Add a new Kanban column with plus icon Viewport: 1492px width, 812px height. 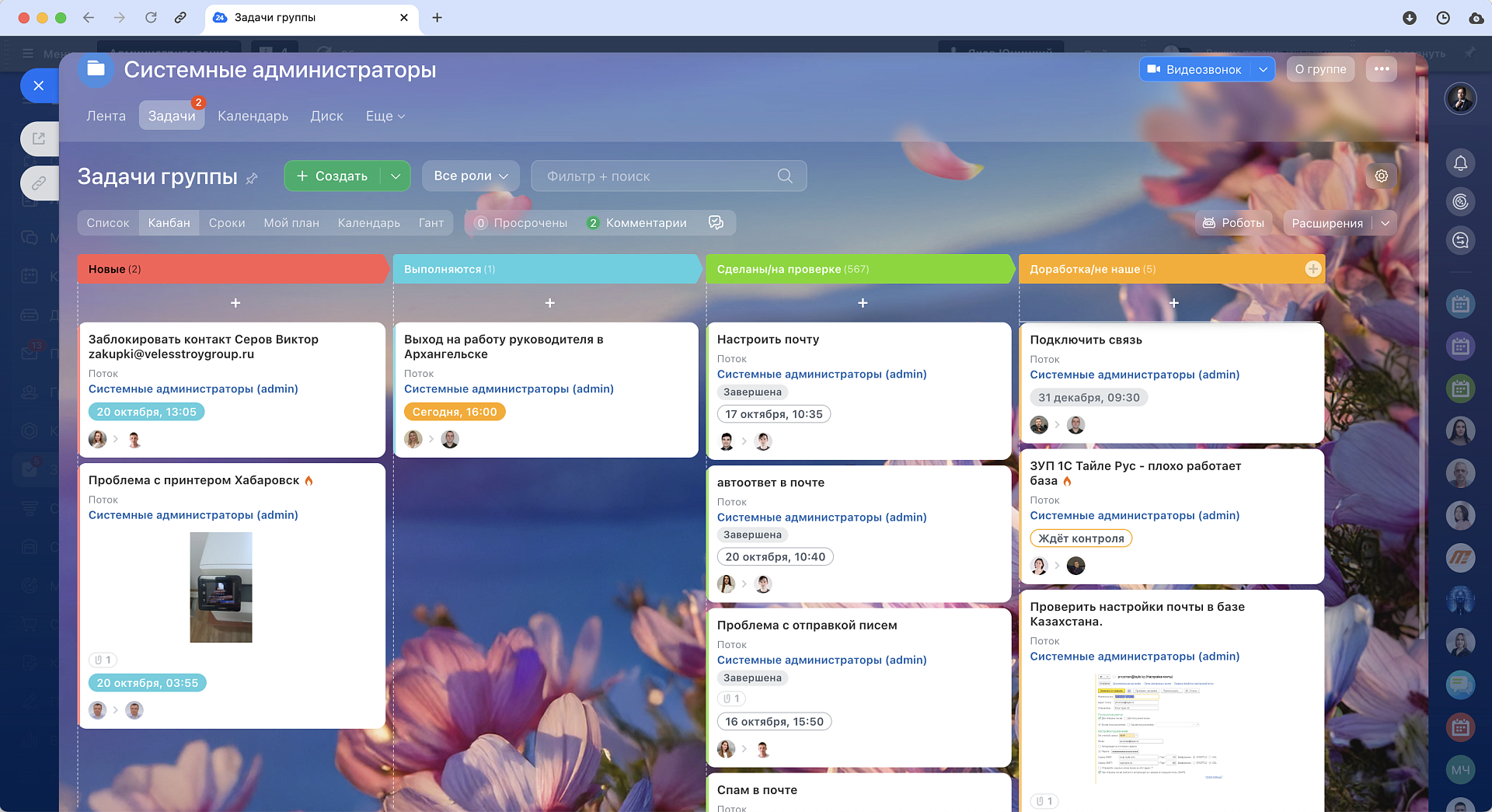(1312, 269)
